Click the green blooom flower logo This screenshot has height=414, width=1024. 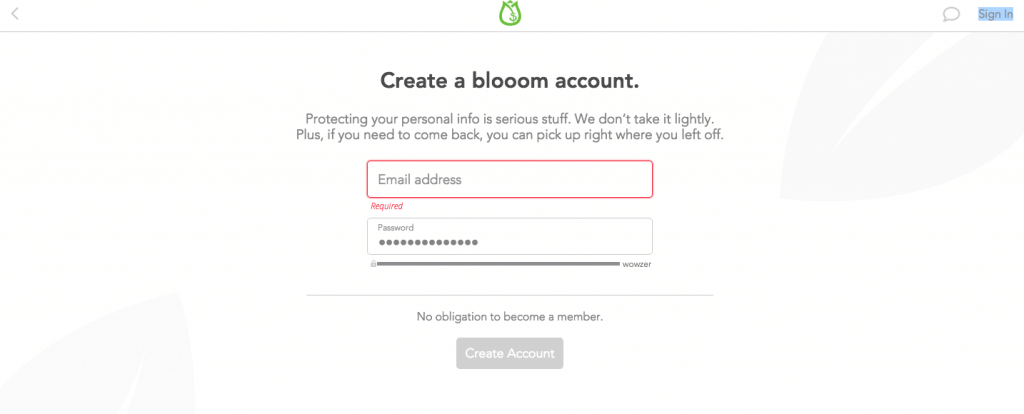(510, 13)
